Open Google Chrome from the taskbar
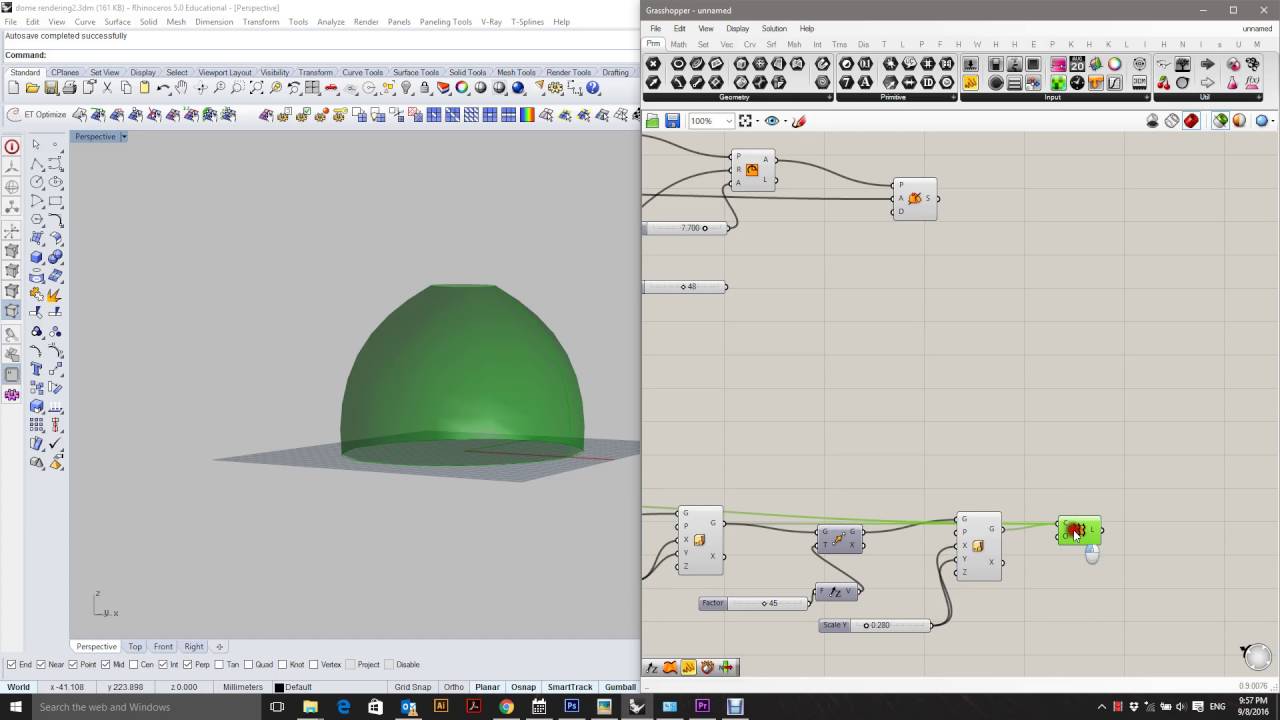The image size is (1280, 720). click(x=506, y=707)
